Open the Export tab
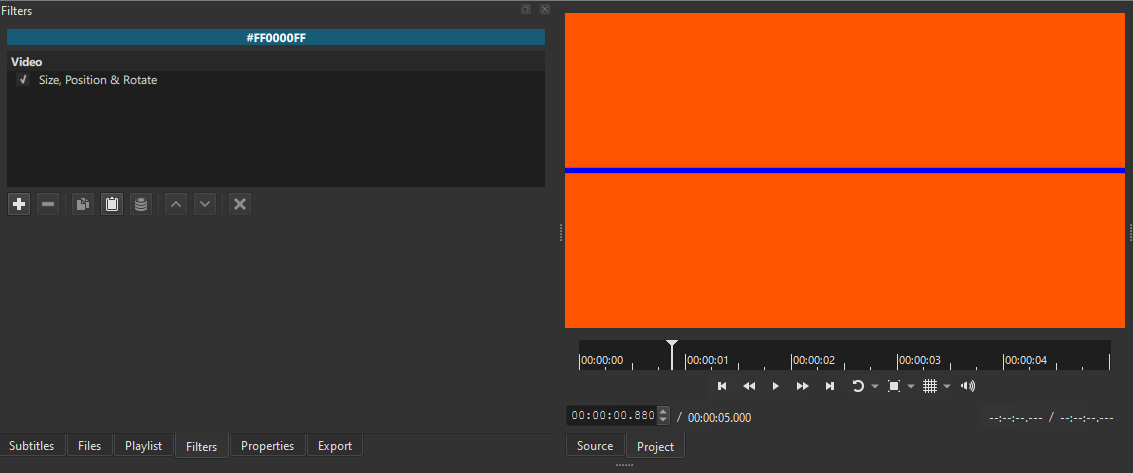 [x=335, y=446]
